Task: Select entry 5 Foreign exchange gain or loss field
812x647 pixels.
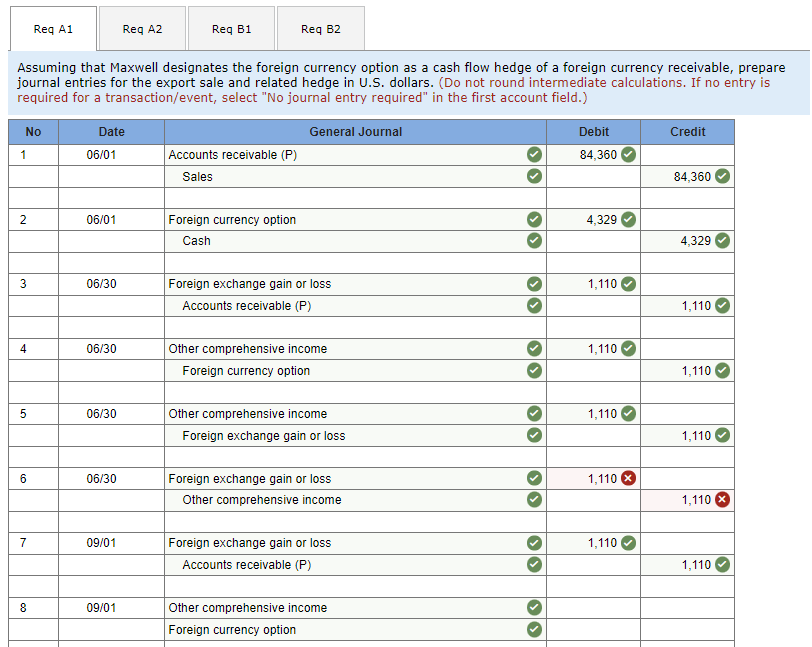Action: [355, 436]
